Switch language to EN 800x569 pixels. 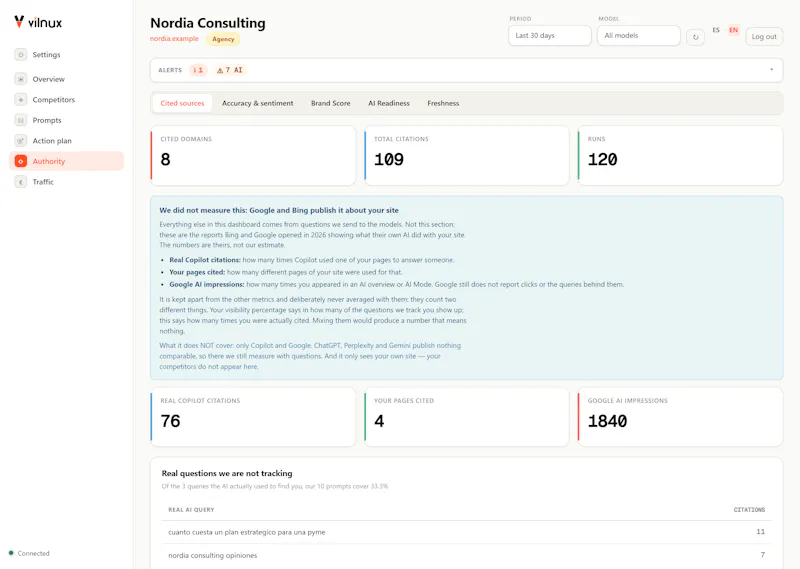733,30
